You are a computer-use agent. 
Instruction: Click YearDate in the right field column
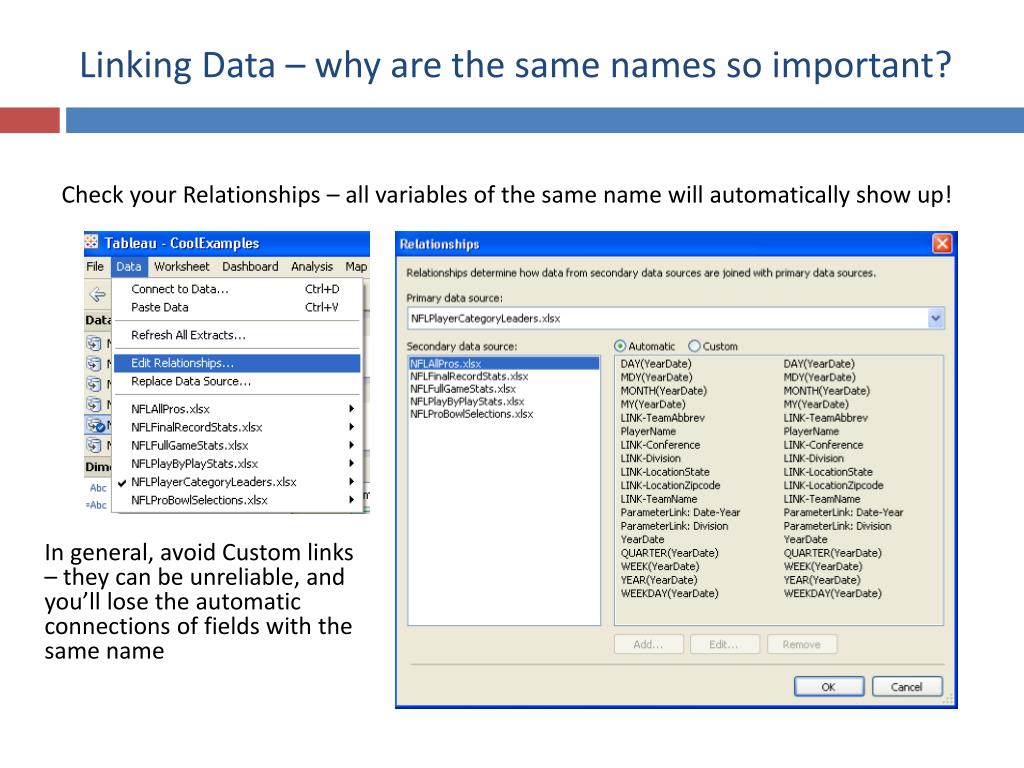pyautogui.click(x=805, y=539)
